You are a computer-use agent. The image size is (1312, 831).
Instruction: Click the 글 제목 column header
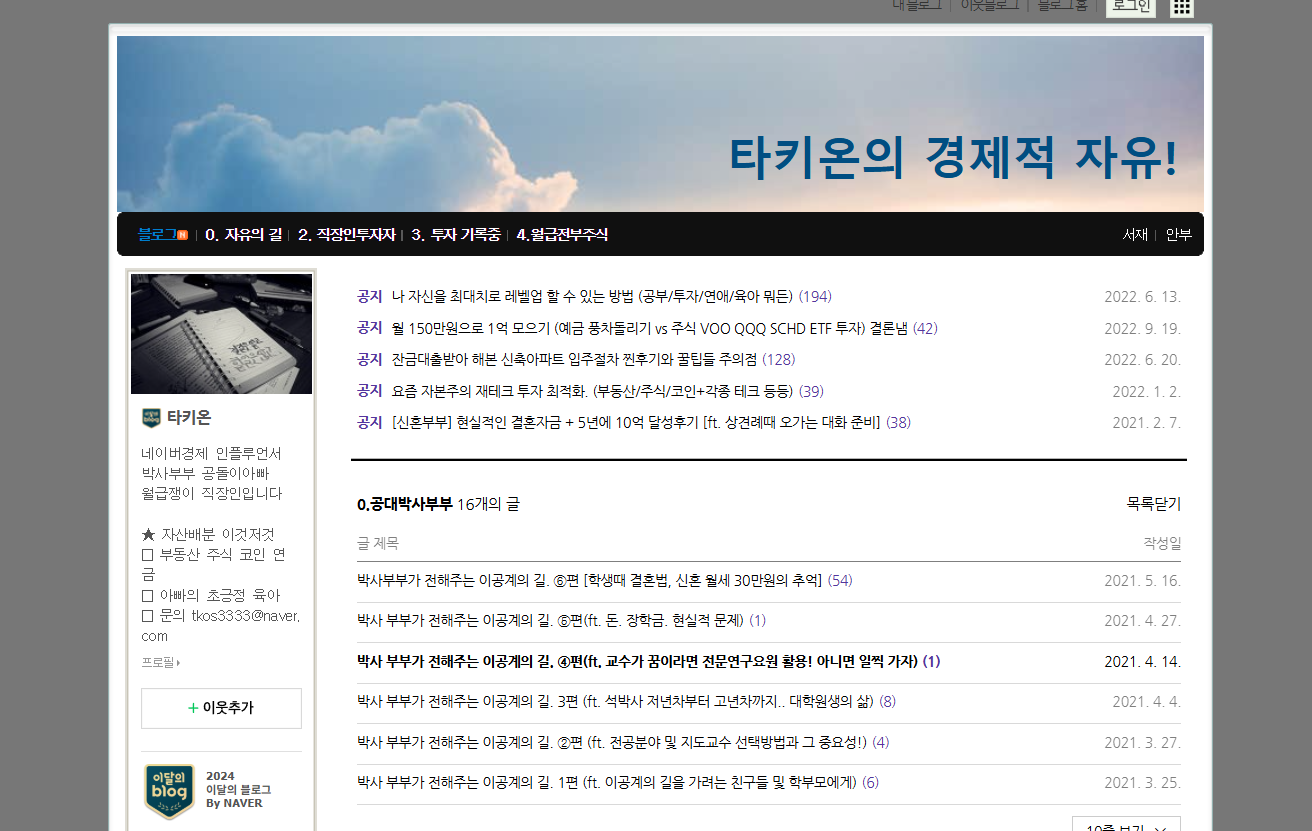378,544
